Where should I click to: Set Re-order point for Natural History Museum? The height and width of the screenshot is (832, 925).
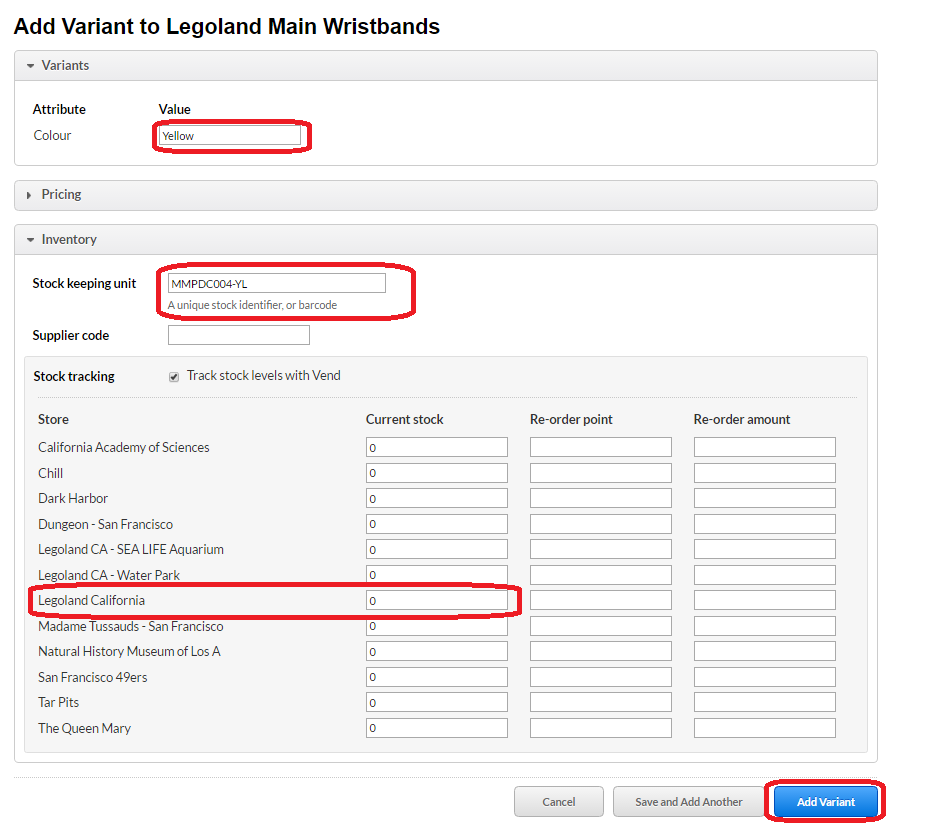point(601,651)
